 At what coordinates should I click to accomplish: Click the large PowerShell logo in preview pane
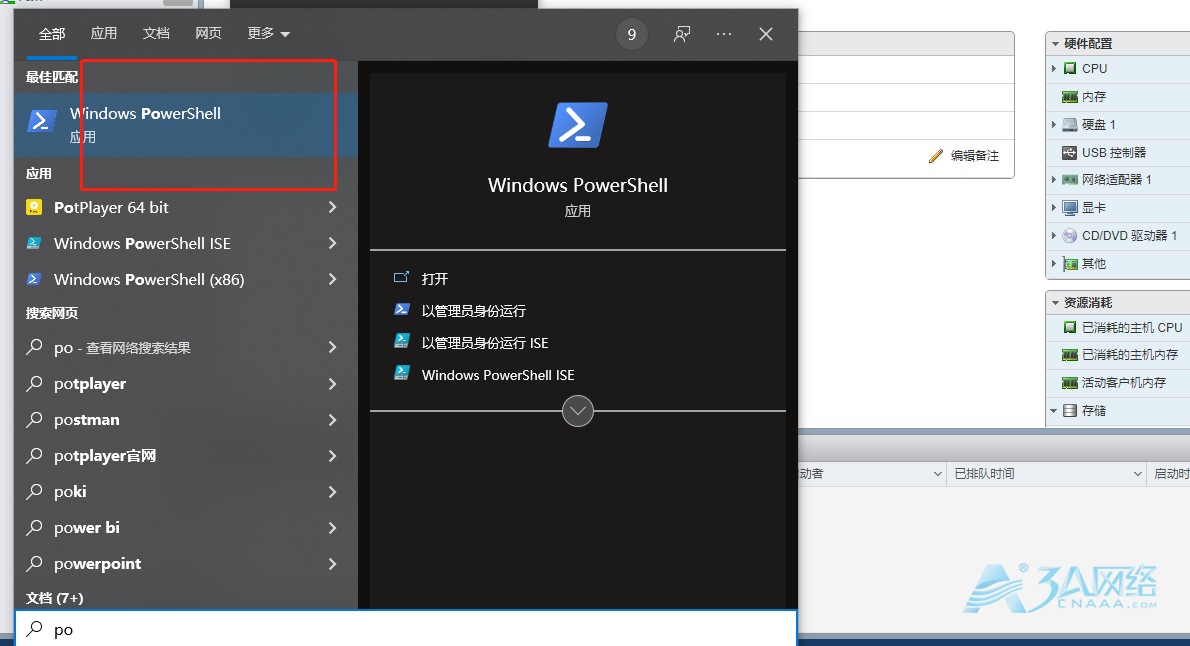coord(578,125)
